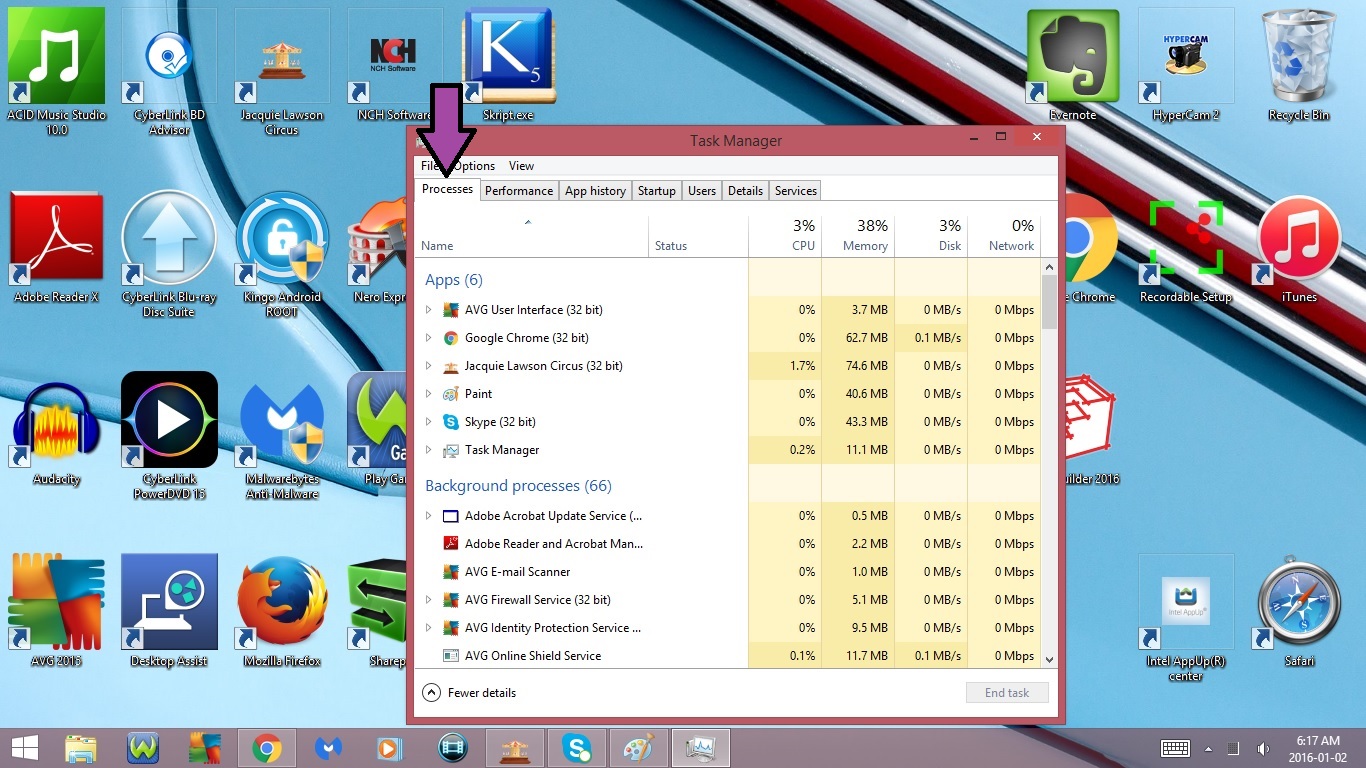Click the taskbar clock showing 6:17 AM
Screen dimensions: 1366x768
click(1318, 748)
